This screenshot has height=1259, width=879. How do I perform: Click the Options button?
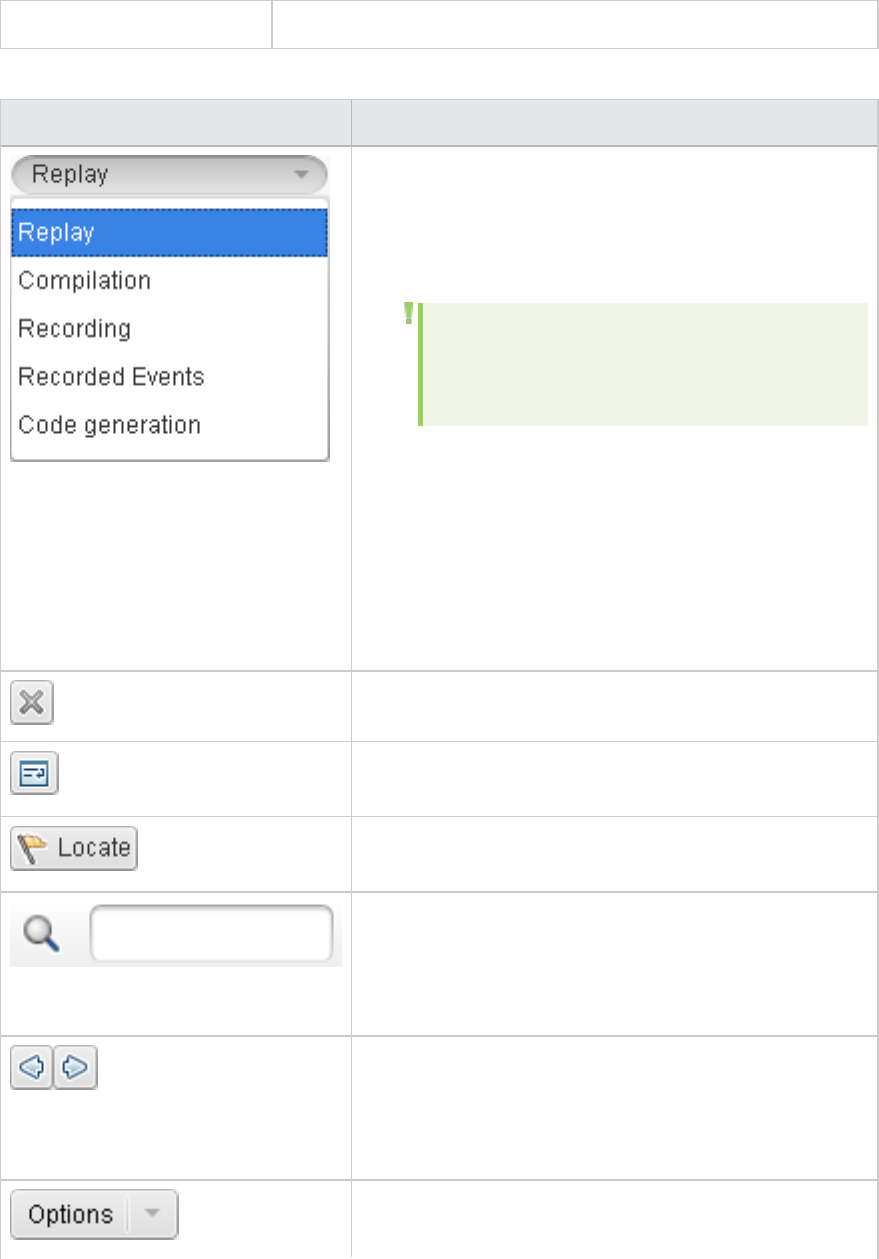[70, 1215]
